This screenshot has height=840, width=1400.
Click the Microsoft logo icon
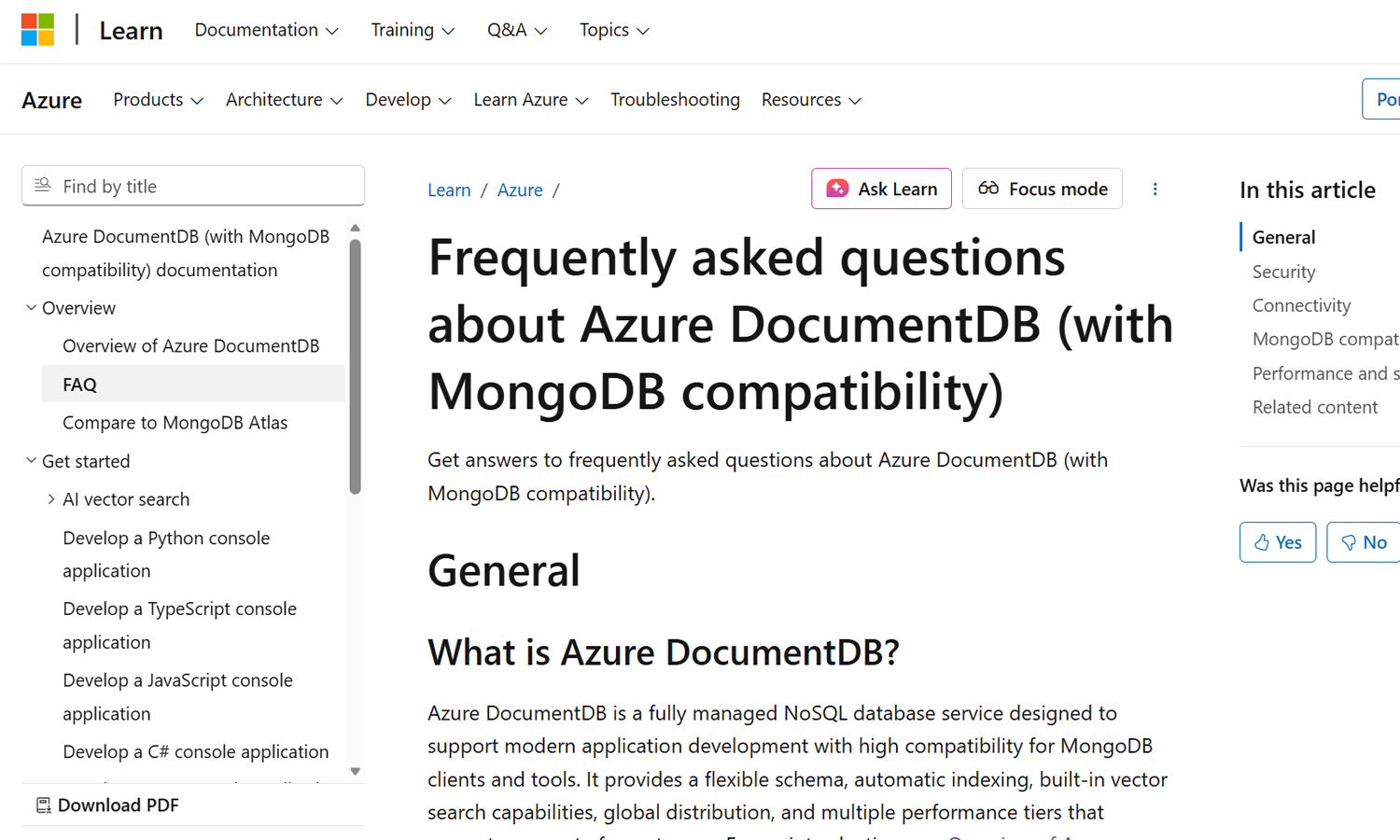point(37,30)
